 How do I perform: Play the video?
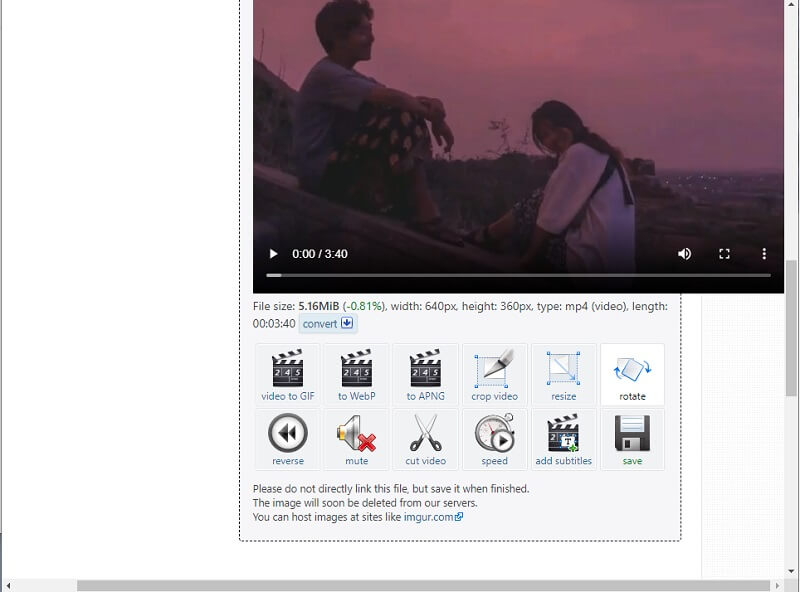273,254
